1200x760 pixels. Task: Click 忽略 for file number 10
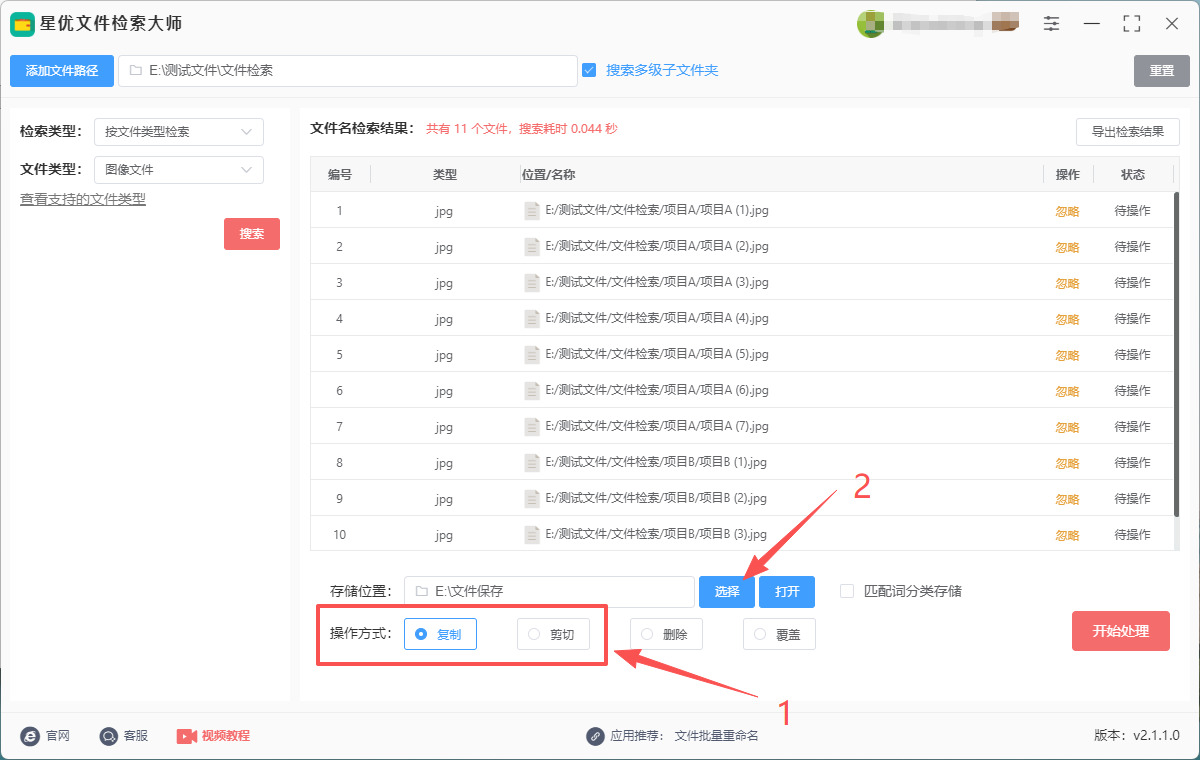pyautogui.click(x=1068, y=535)
